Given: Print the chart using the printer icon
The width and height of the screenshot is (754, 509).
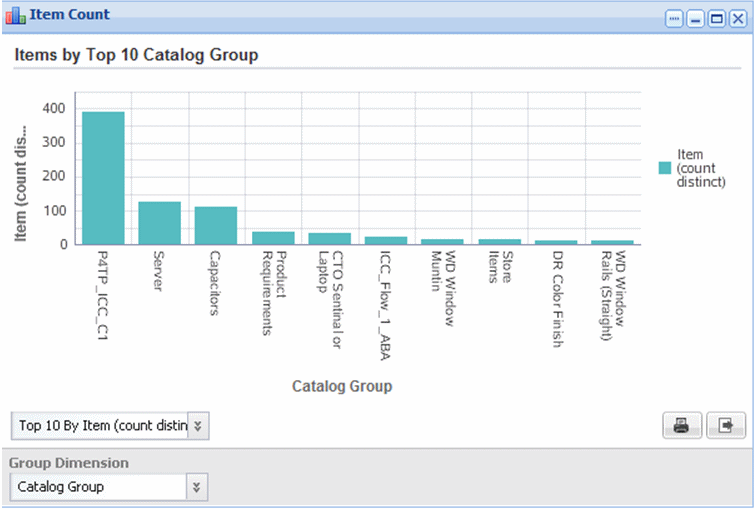Looking at the screenshot, I should [682, 425].
